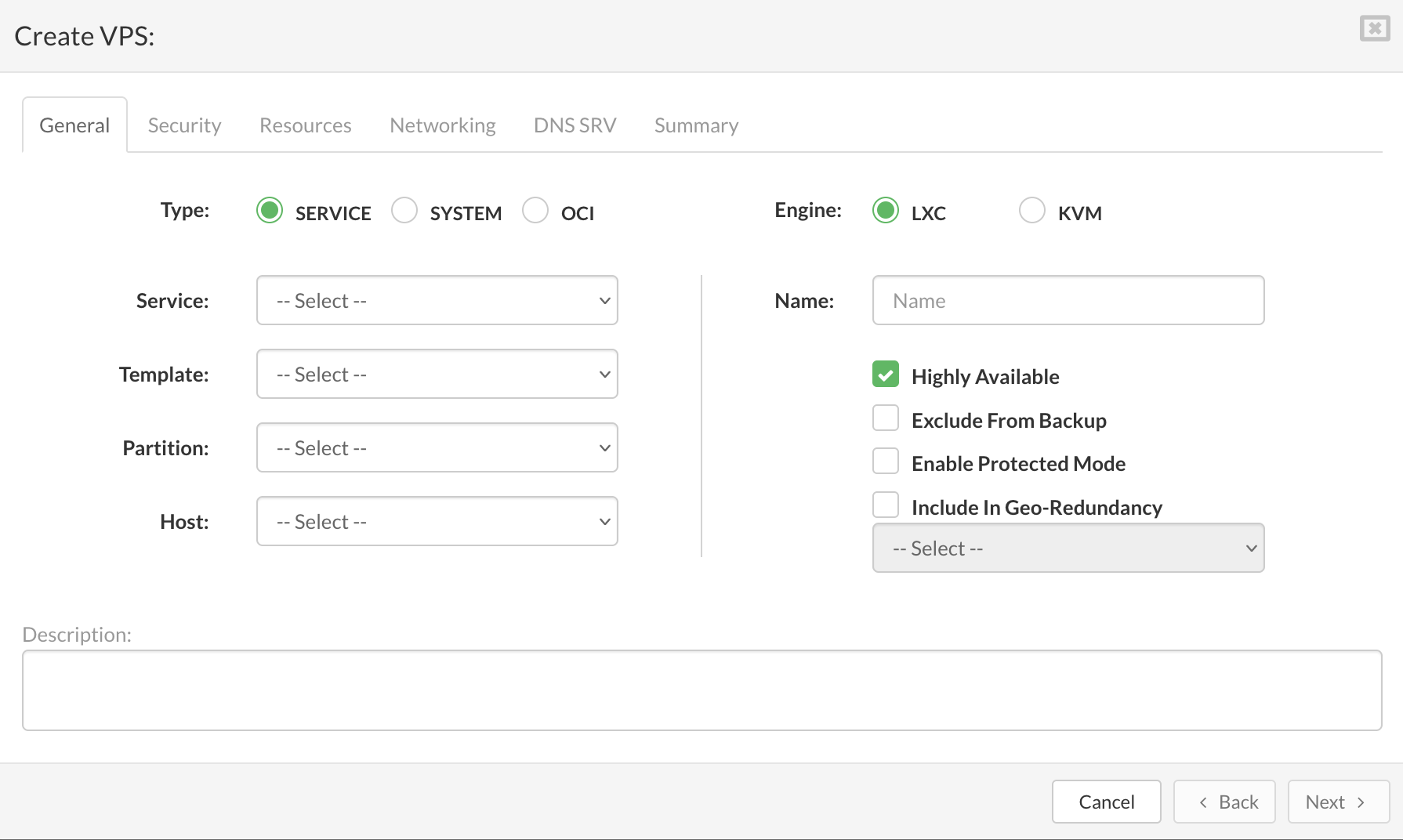The image size is (1403, 840).
Task: Choose LXC as the engine
Action: (x=886, y=210)
